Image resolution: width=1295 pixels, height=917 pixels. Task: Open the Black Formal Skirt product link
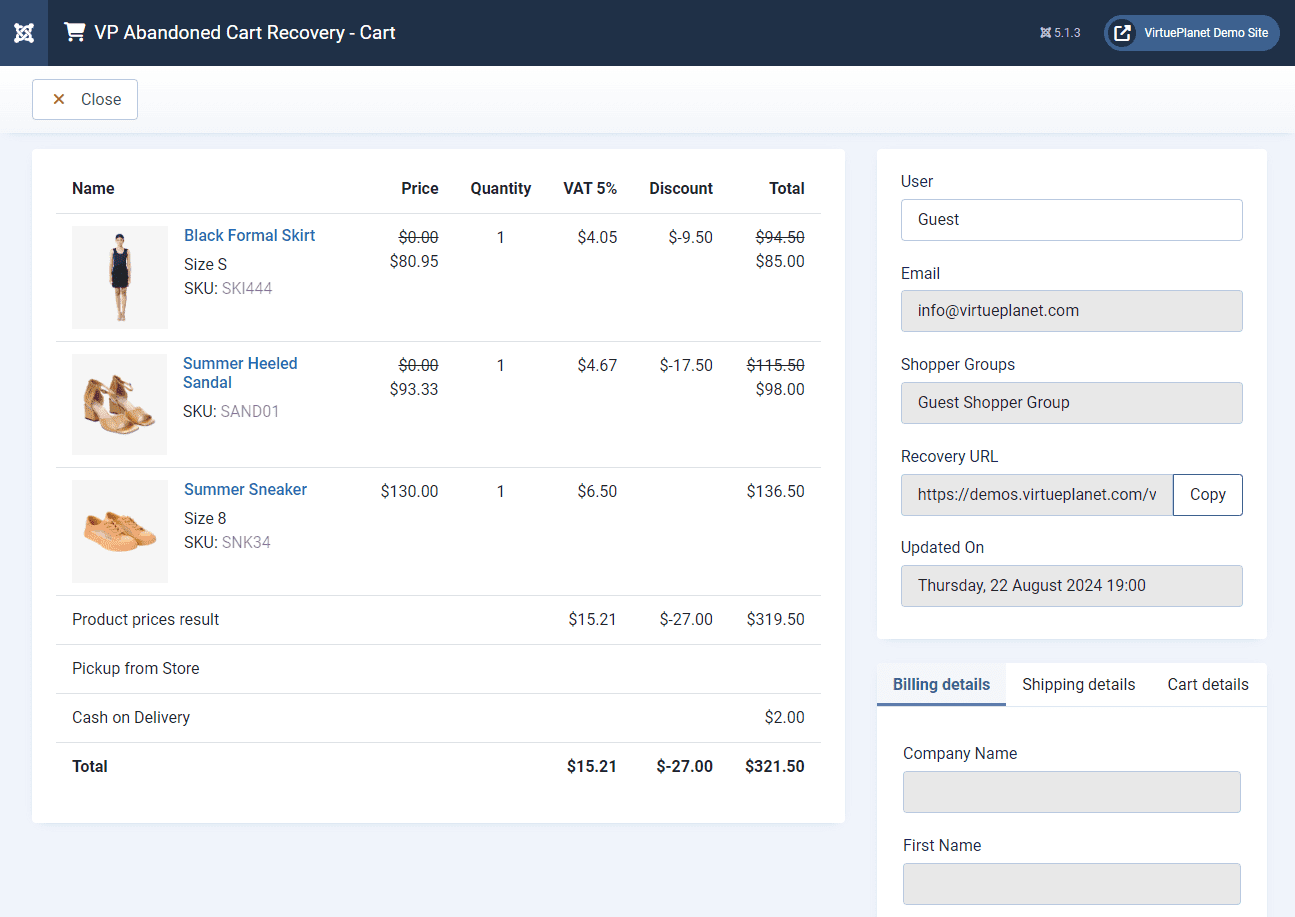(249, 235)
